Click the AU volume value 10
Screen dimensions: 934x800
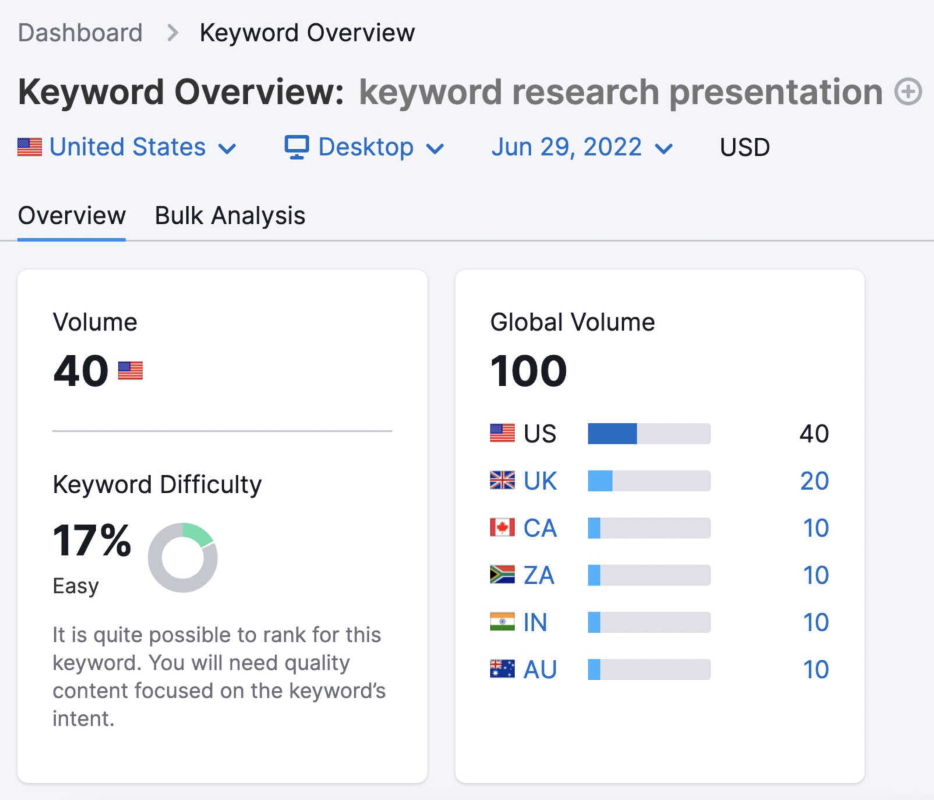coord(815,670)
